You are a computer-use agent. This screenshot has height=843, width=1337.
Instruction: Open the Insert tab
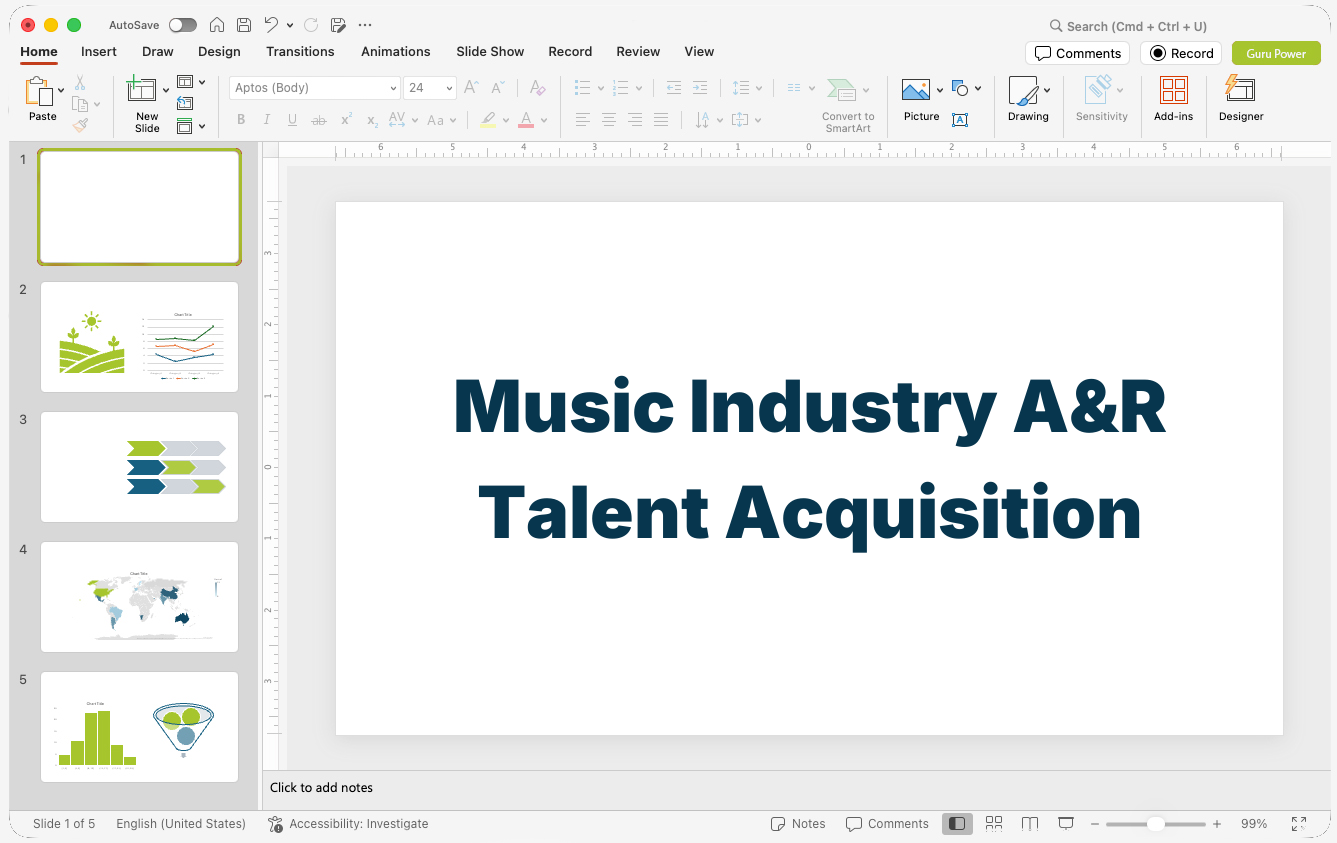(99, 51)
